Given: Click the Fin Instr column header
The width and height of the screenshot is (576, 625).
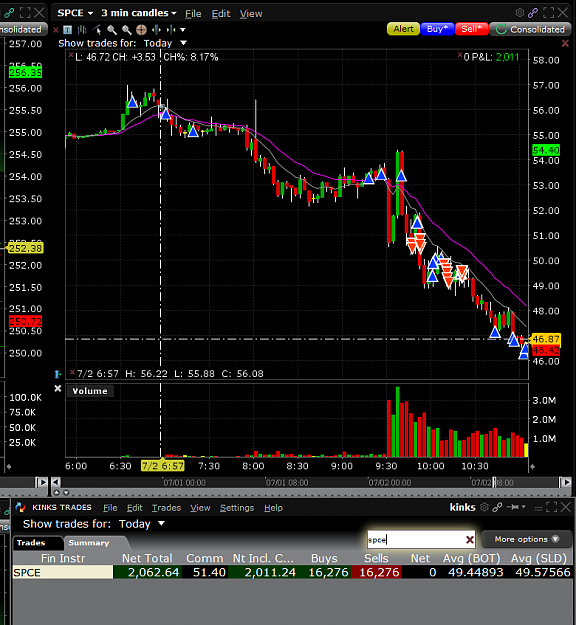Looking at the screenshot, I should coord(63,558).
